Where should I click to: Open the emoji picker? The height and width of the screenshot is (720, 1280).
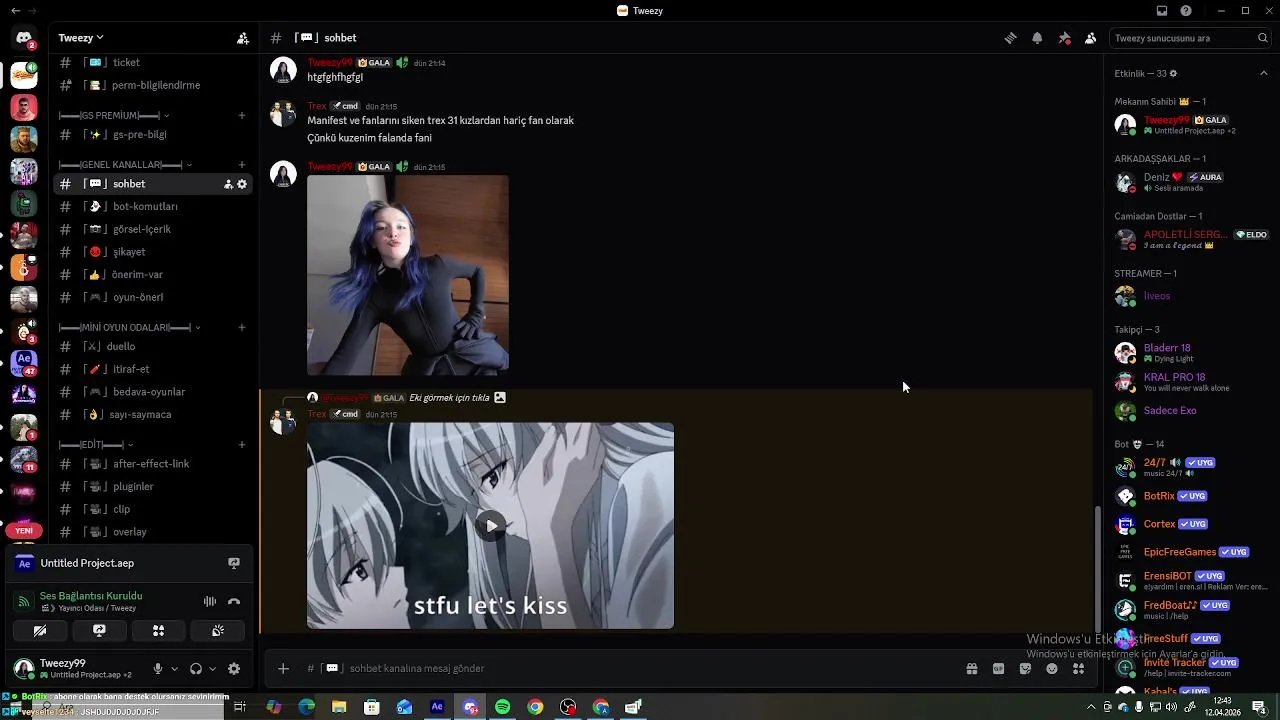point(1052,669)
